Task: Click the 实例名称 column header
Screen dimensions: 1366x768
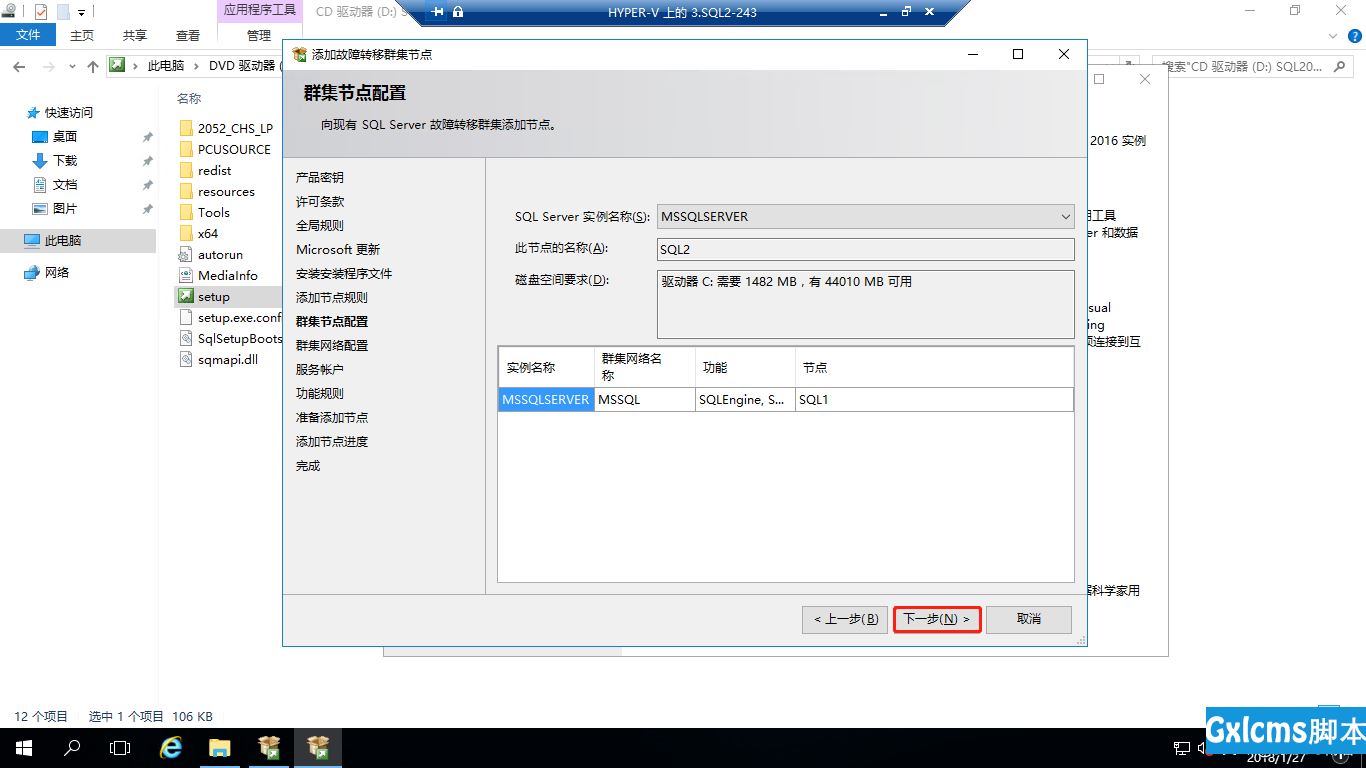Action: pos(546,367)
